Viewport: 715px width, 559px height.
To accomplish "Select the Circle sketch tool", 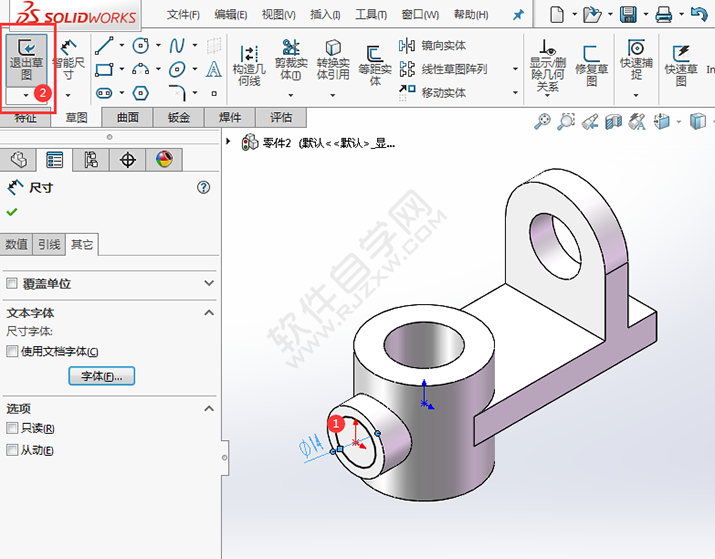I will (140, 45).
